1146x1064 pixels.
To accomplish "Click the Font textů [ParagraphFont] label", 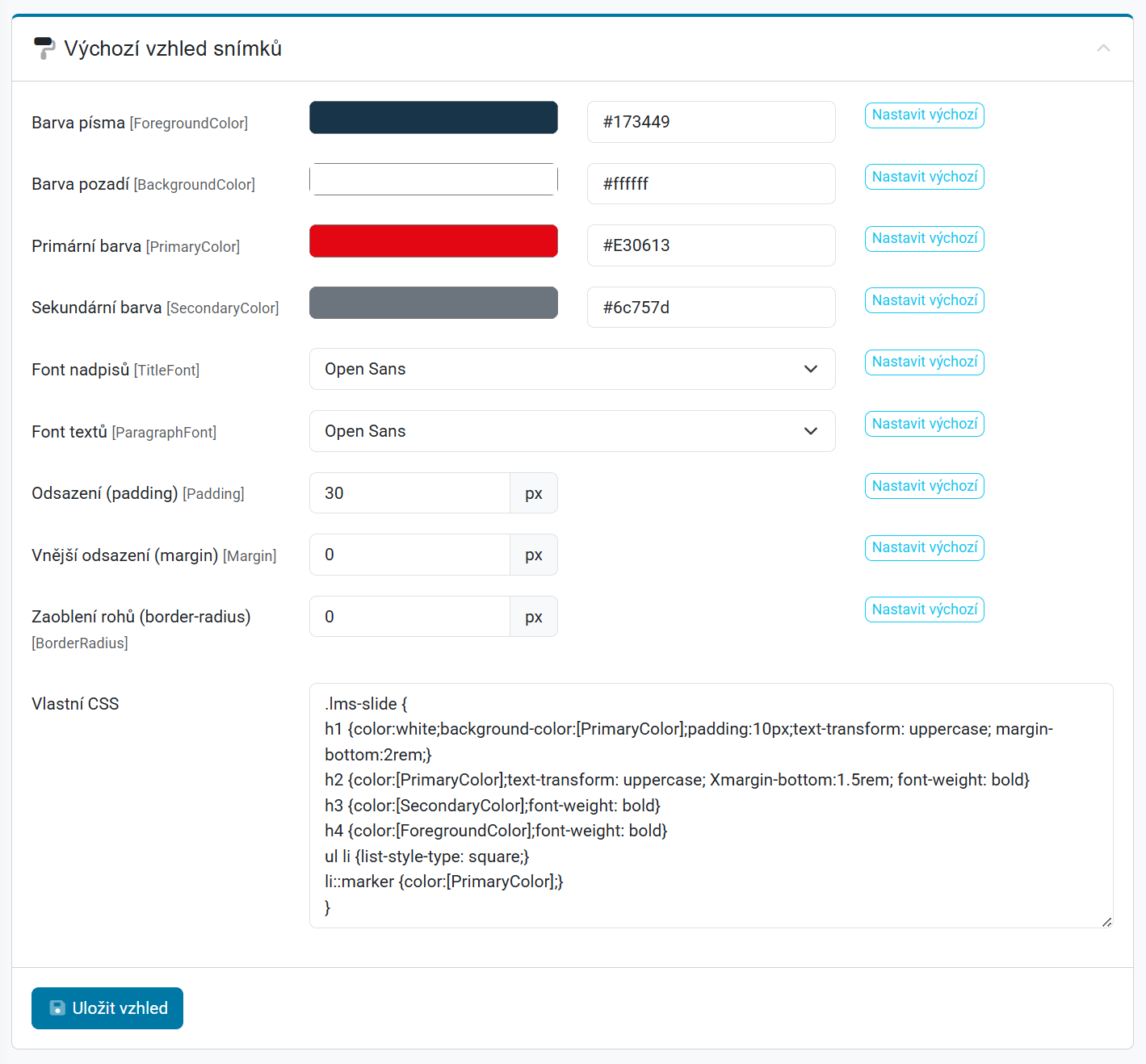I will [x=124, y=432].
